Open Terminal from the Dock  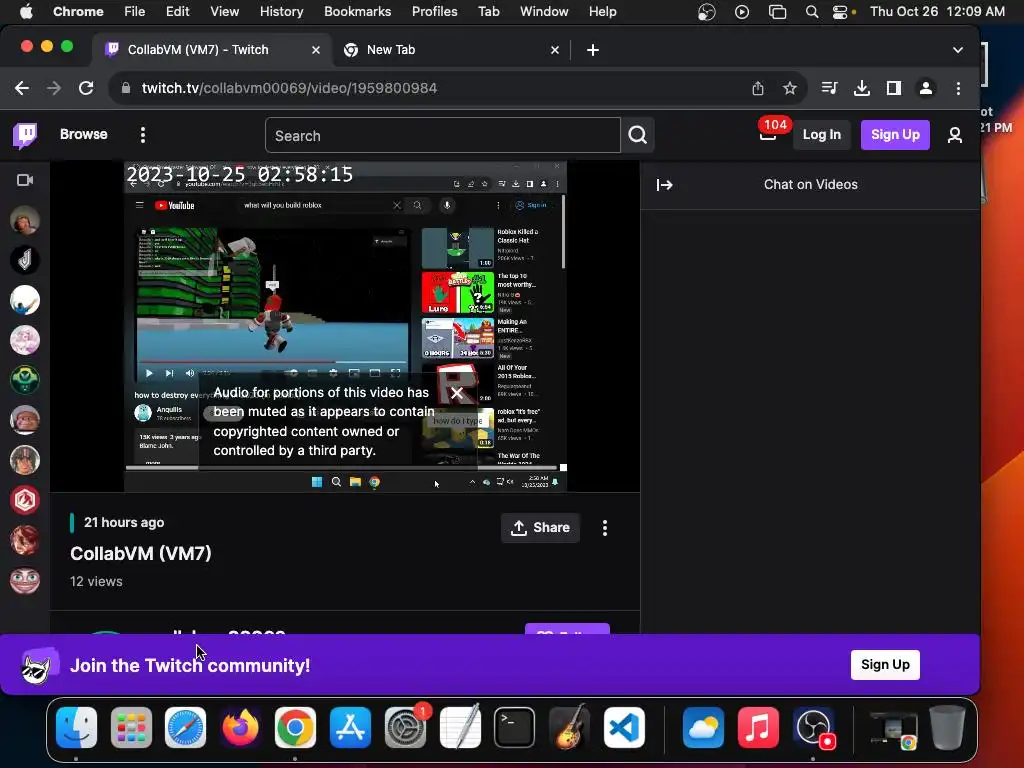coord(514,727)
